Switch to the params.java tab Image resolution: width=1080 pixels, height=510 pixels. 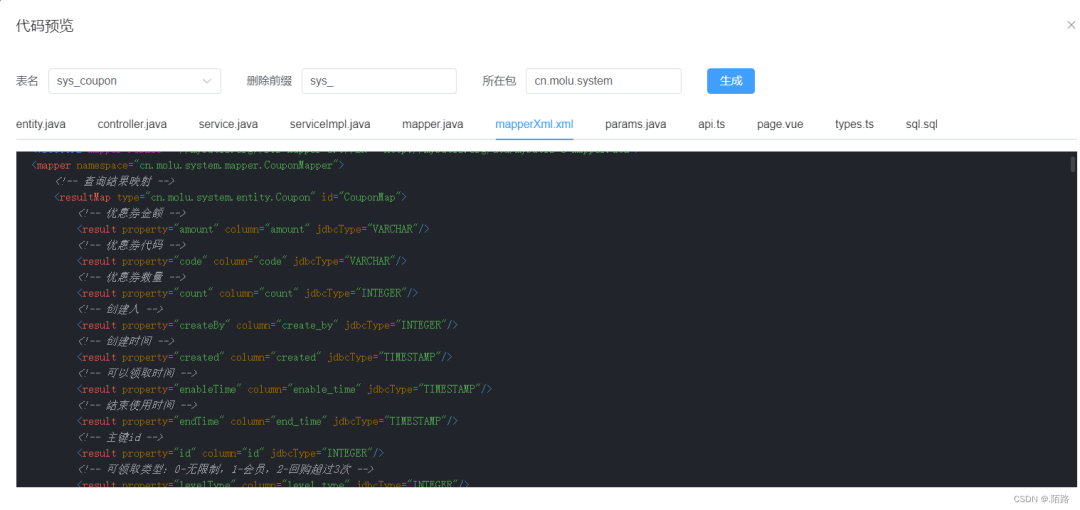tap(635, 124)
